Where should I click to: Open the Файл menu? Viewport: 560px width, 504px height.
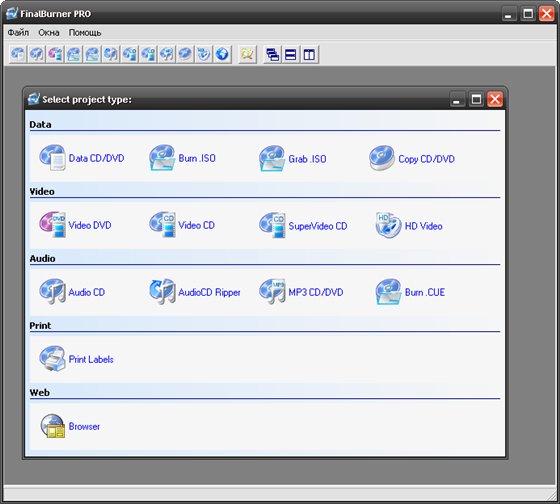18,33
